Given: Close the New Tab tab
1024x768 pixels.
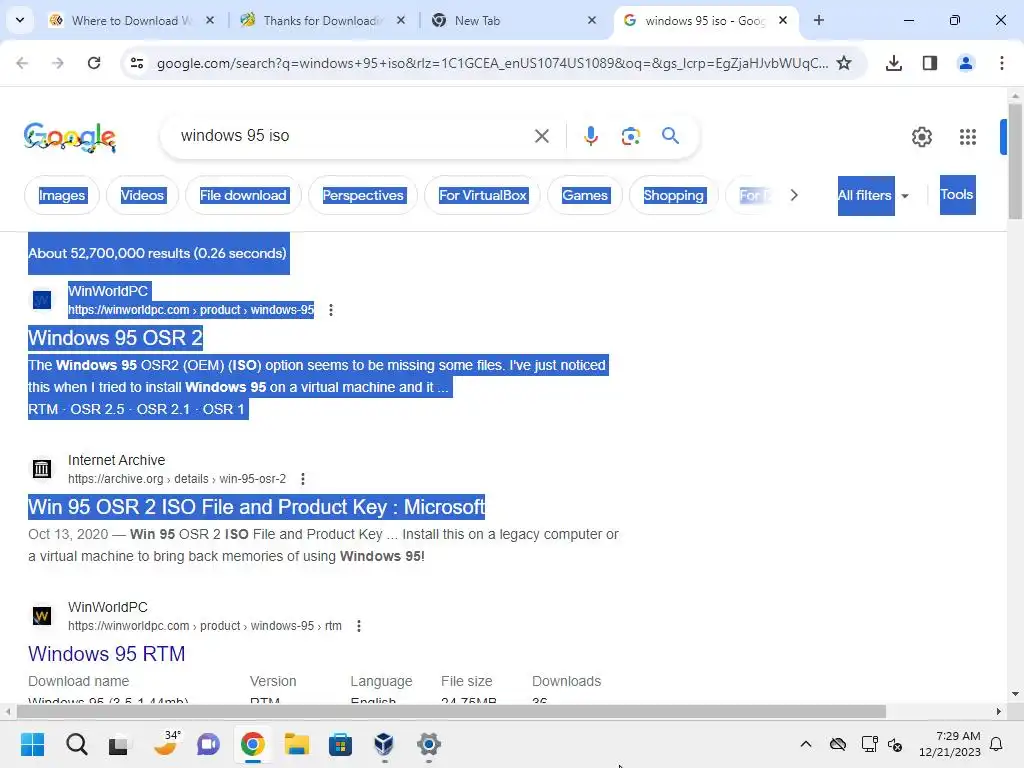Looking at the screenshot, I should tap(592, 20).
